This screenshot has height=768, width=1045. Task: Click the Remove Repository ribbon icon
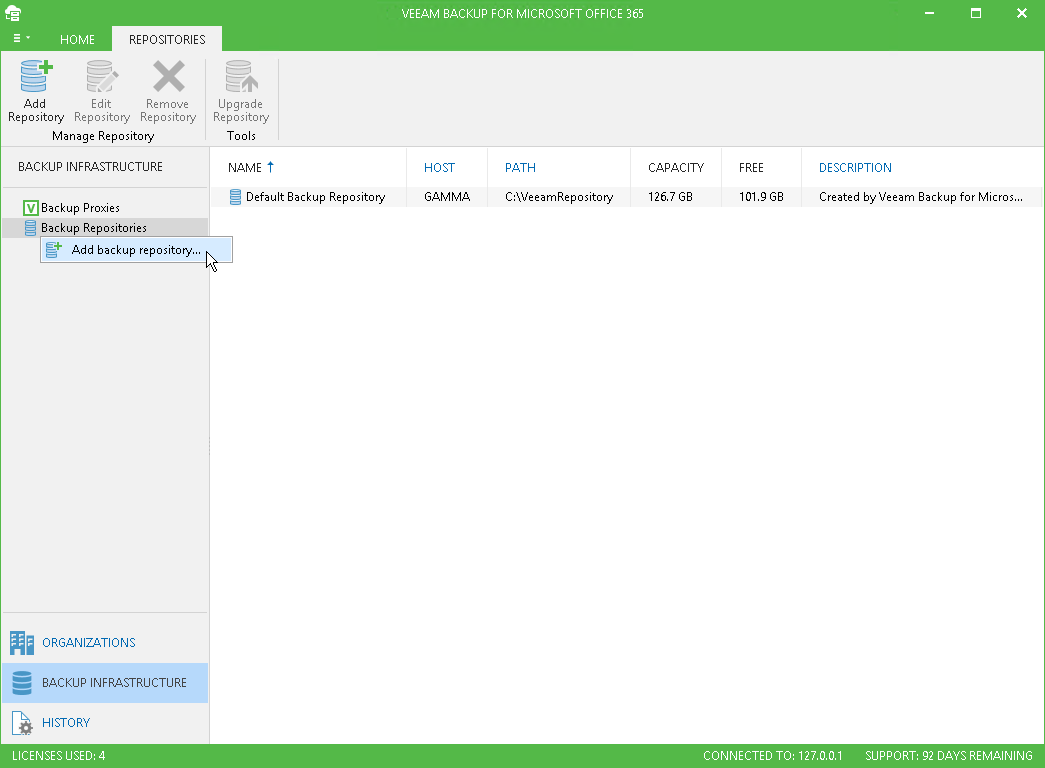(x=168, y=76)
